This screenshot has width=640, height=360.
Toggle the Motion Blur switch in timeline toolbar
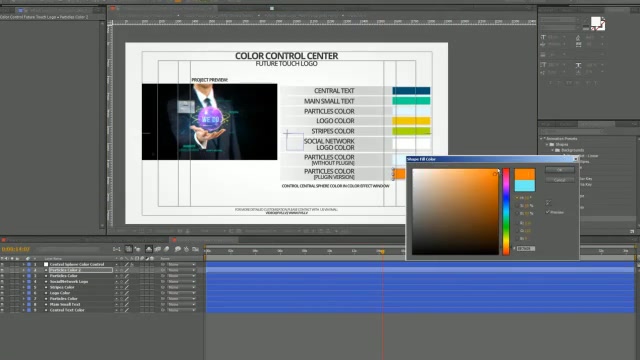(158, 249)
